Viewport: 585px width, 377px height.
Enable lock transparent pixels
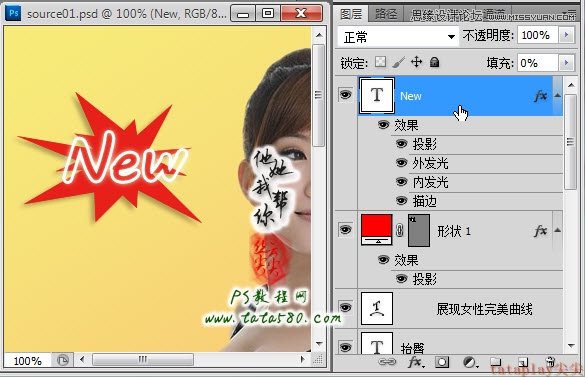click(x=381, y=62)
